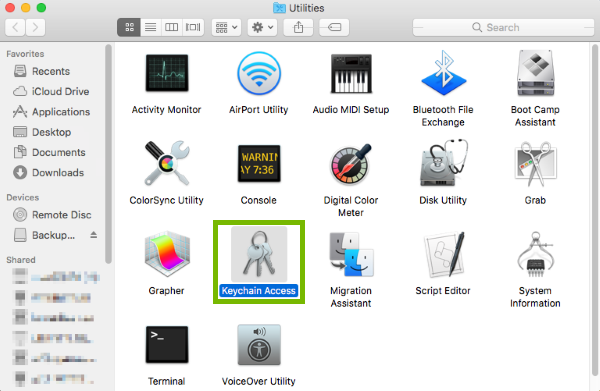Click the sidebar scrollbar

point(108,154)
